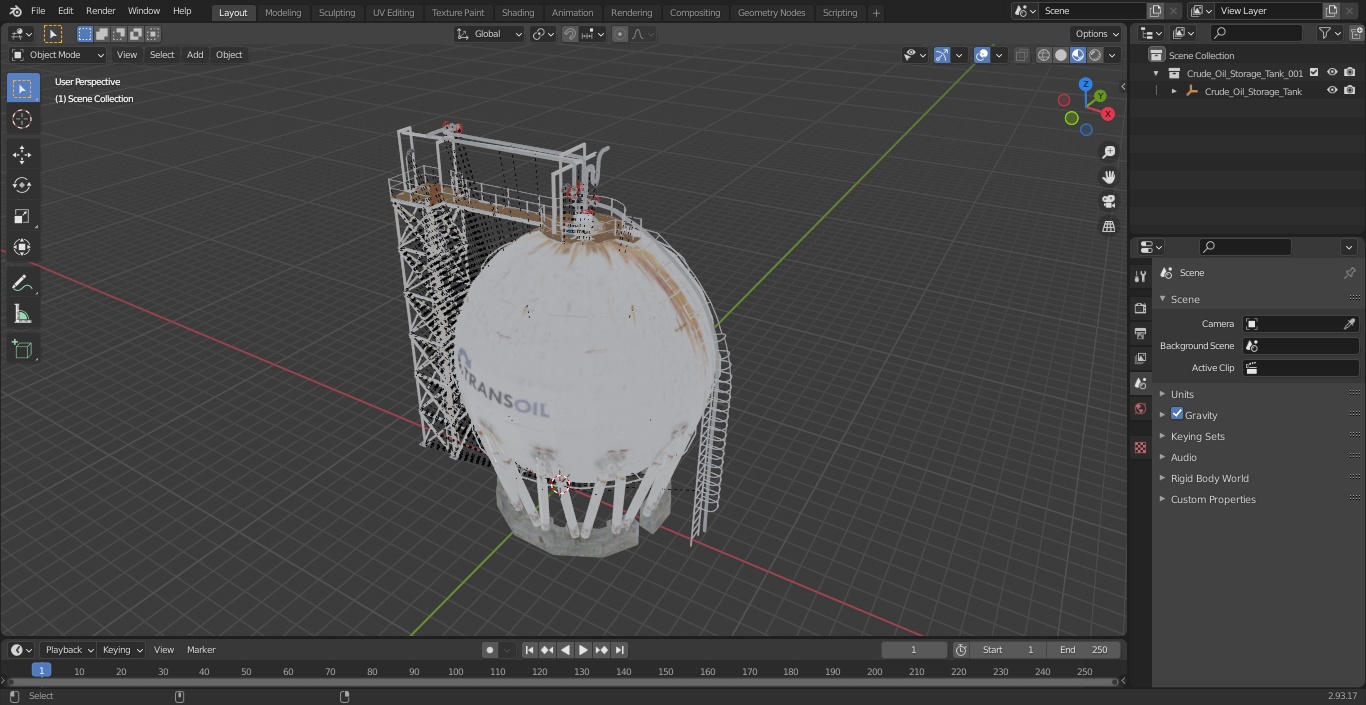
Task: Open the viewport Add menu
Action: (195, 55)
